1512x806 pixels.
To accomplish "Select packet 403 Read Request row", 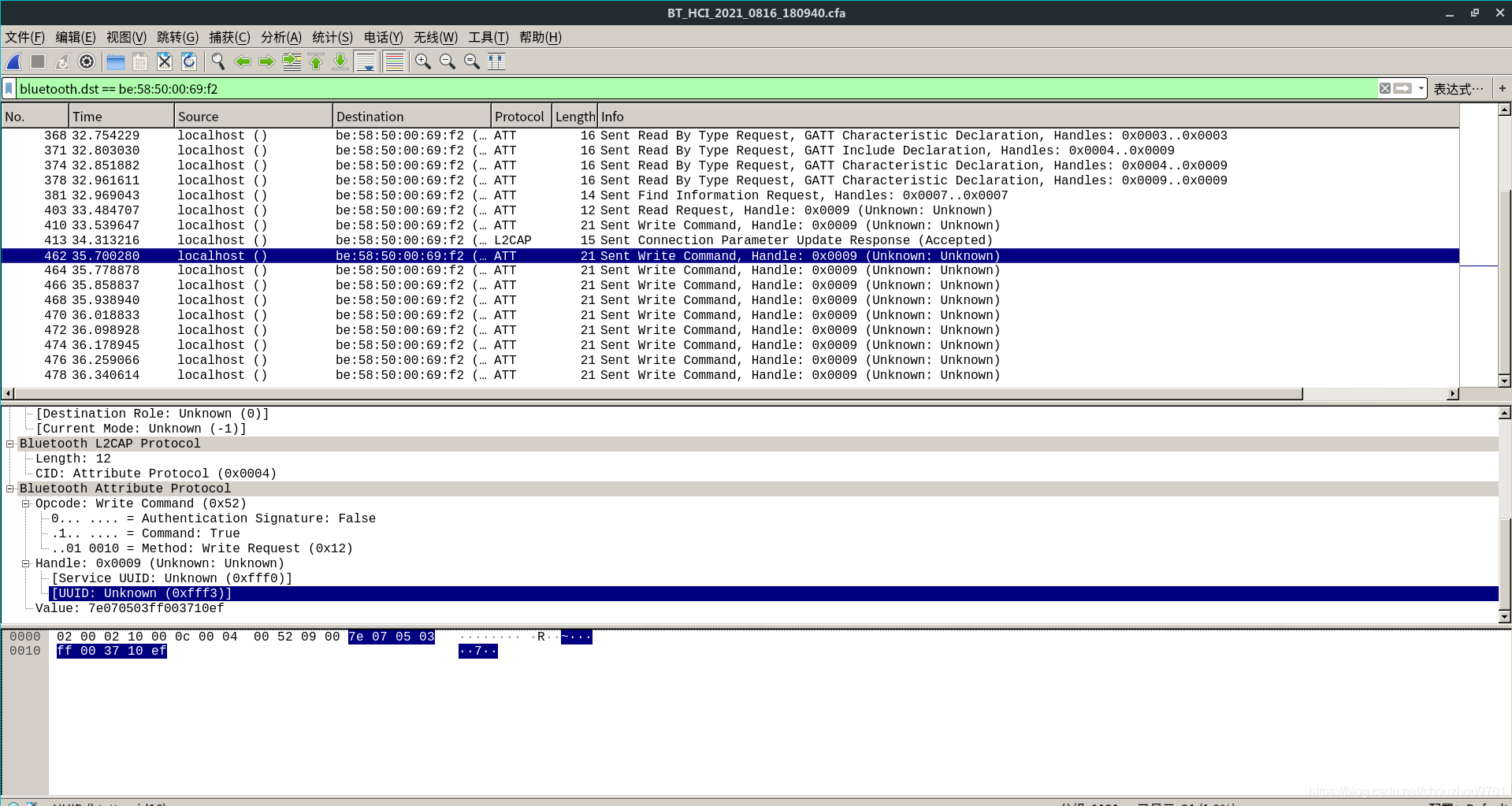I will pos(730,210).
